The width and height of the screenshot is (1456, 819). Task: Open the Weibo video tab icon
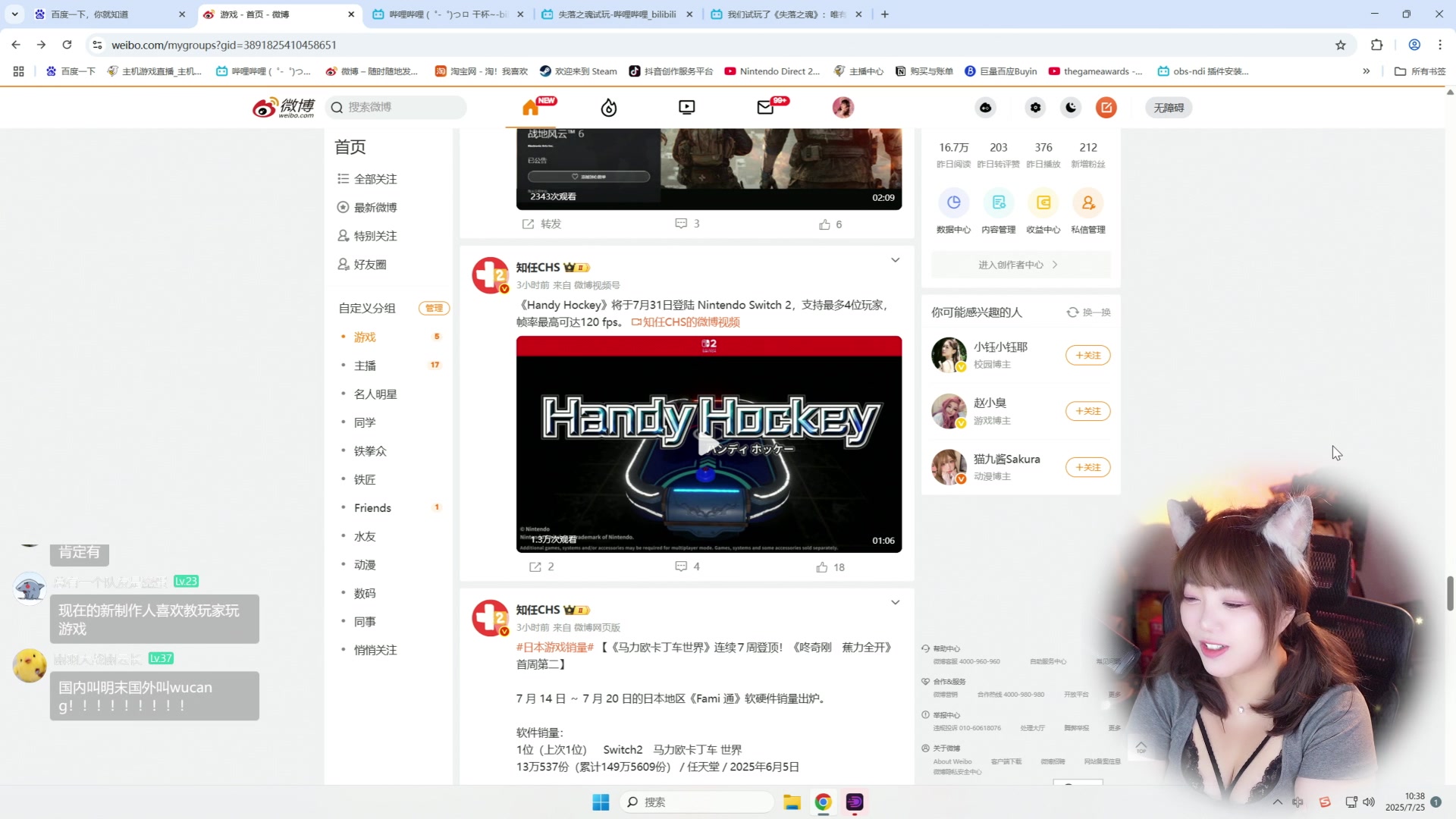tap(687, 108)
